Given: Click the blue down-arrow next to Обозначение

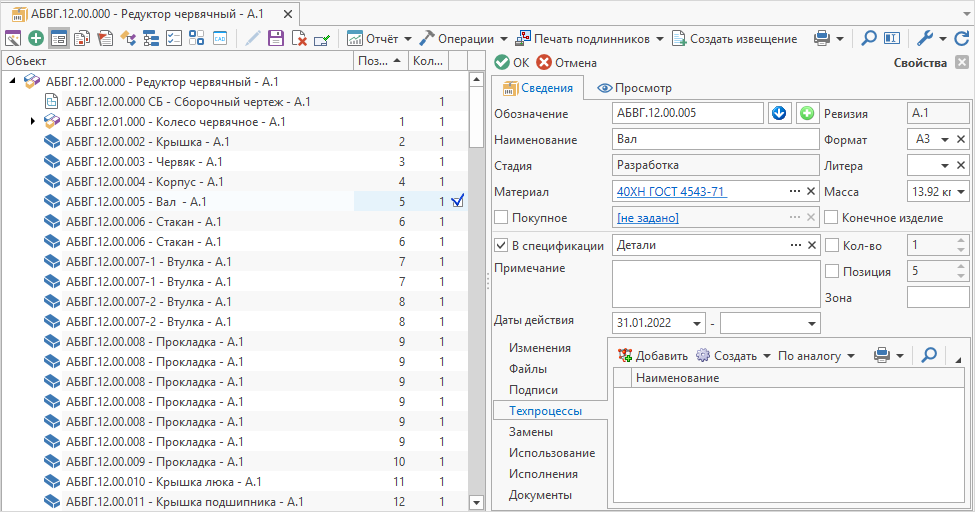Looking at the screenshot, I should pyautogui.click(x=779, y=113).
